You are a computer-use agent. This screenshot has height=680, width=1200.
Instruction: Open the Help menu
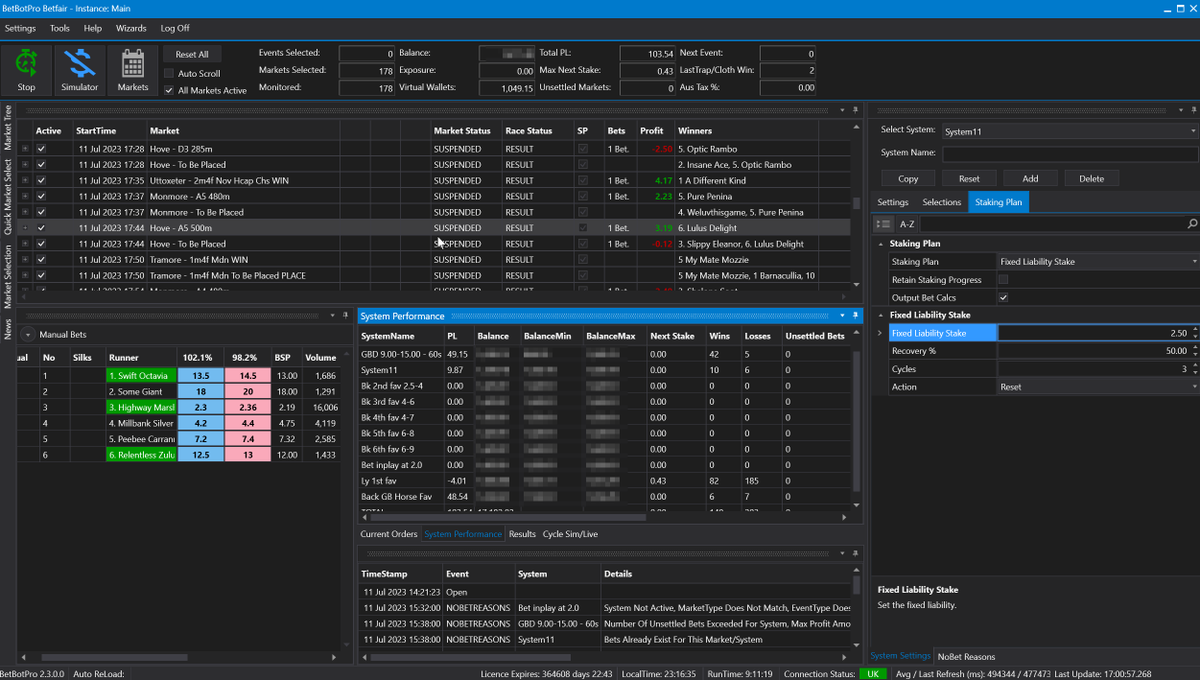point(93,28)
